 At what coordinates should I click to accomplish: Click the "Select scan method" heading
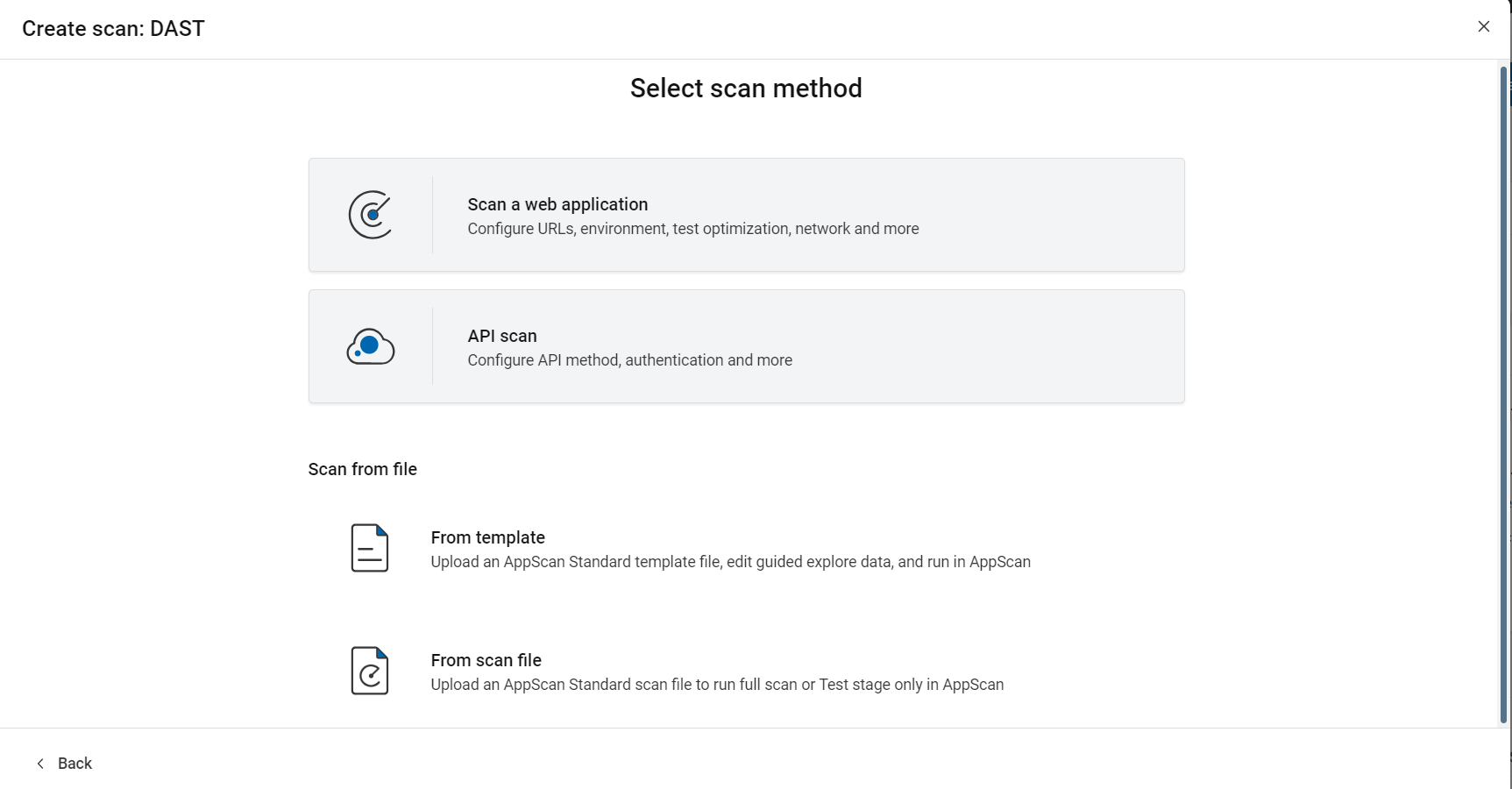(746, 89)
